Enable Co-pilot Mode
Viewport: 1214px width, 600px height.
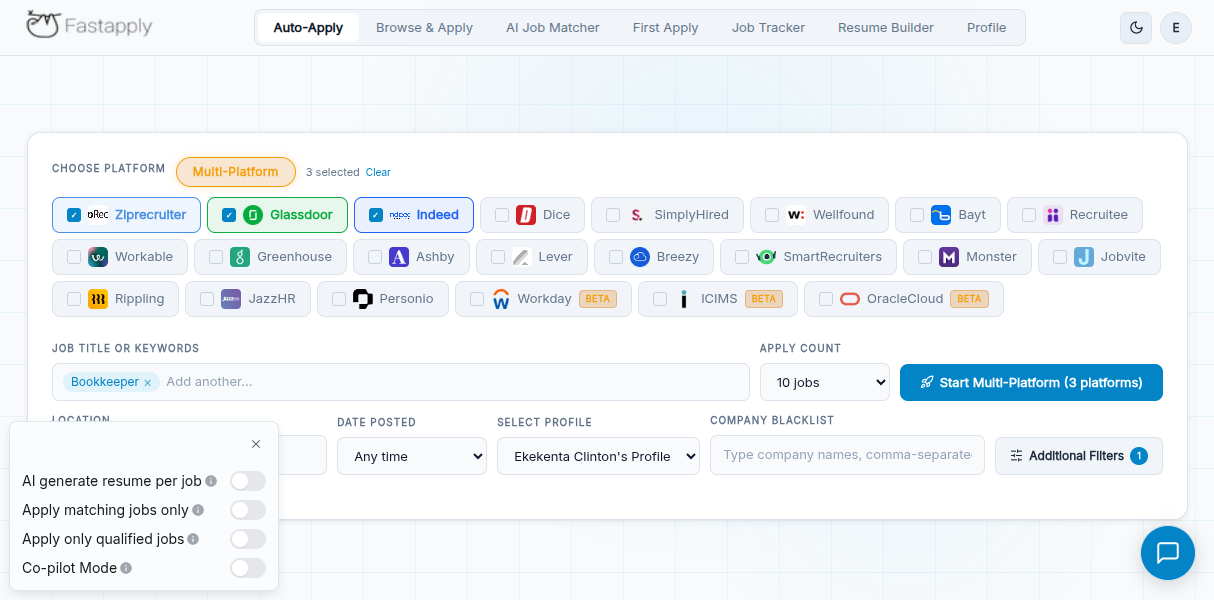pyautogui.click(x=248, y=568)
